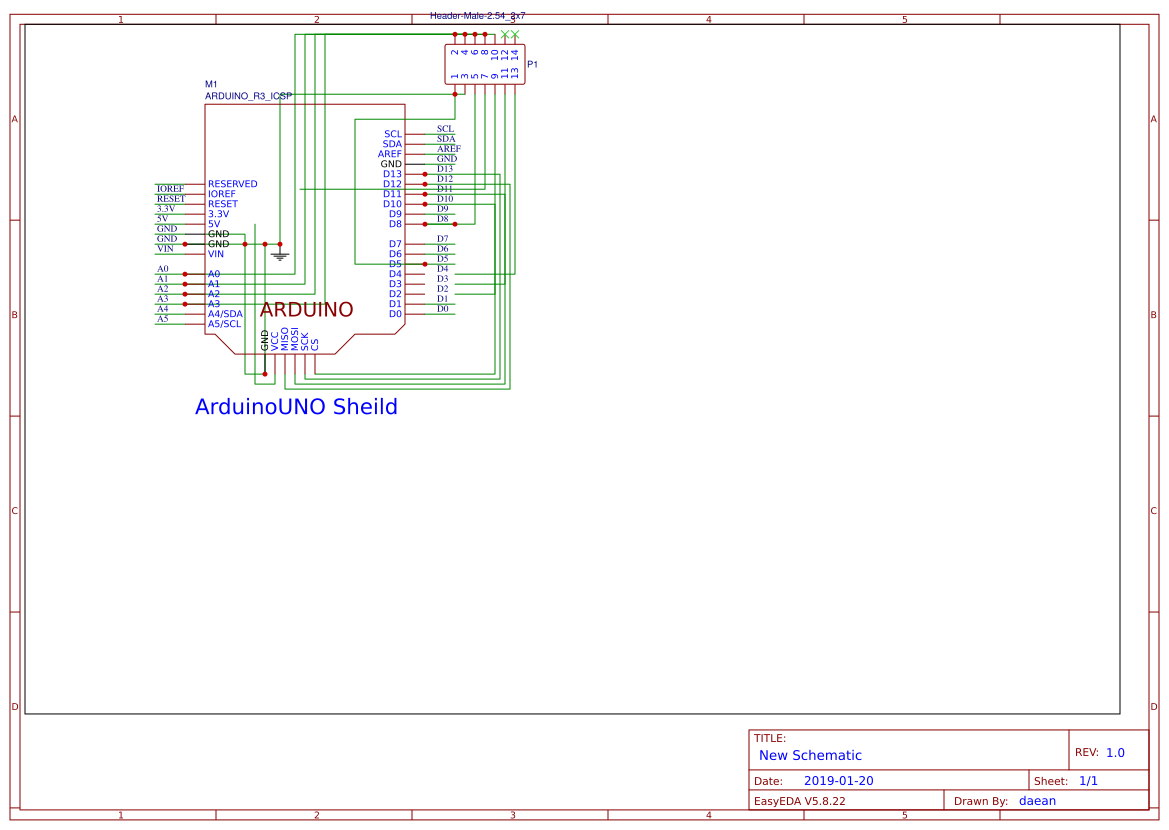Select the ground symbol below the GND net
This screenshot has height=830, width=1169.
280,255
